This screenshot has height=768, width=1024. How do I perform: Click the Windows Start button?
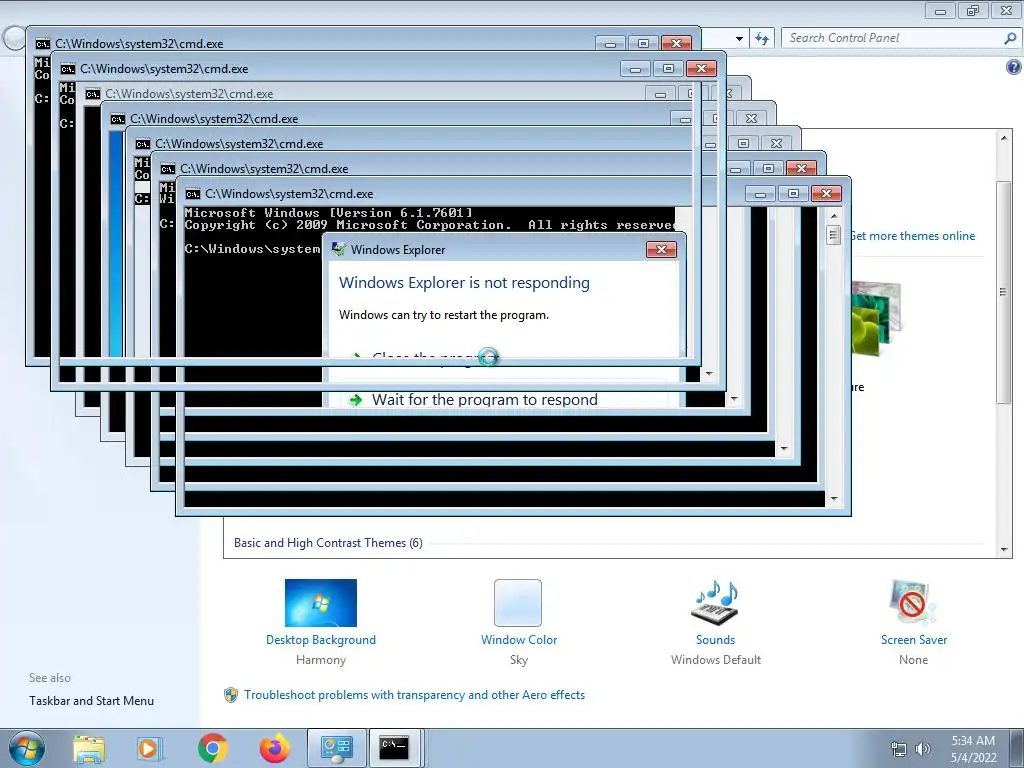click(27, 748)
